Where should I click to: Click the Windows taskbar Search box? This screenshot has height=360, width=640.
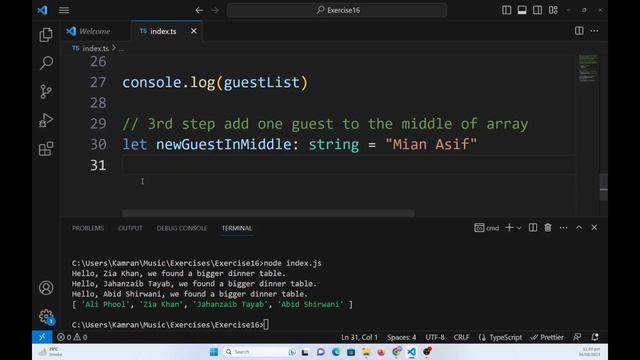click(x=260, y=352)
